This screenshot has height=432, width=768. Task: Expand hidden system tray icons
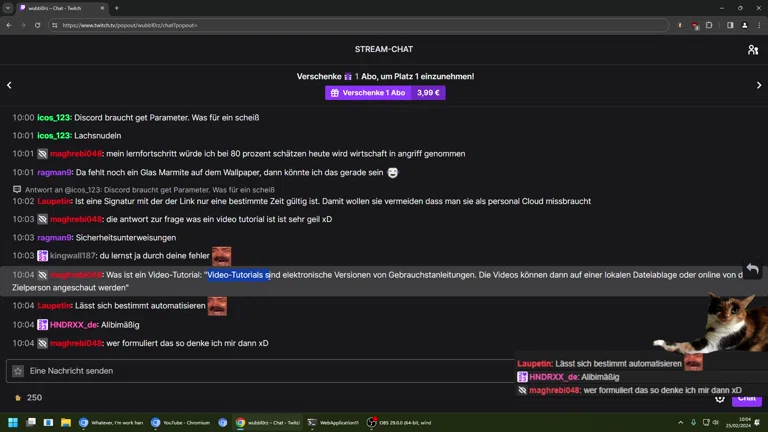point(680,422)
